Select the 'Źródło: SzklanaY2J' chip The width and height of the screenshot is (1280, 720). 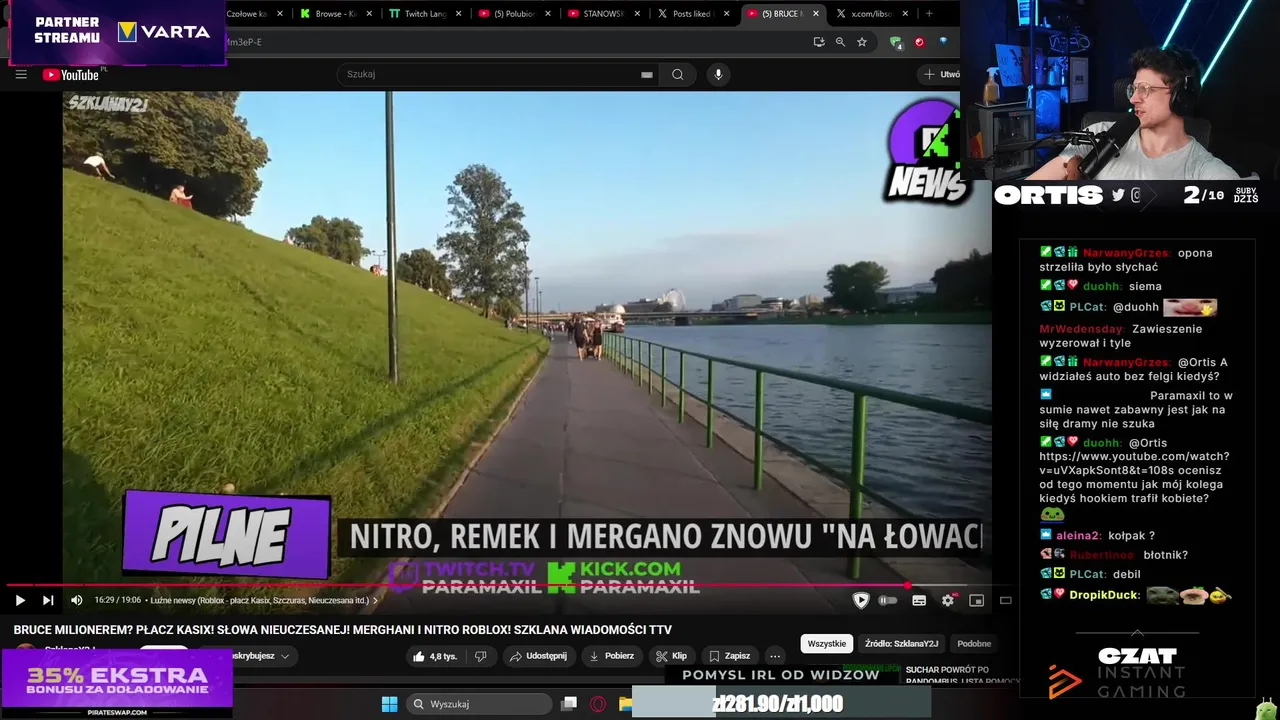point(901,644)
